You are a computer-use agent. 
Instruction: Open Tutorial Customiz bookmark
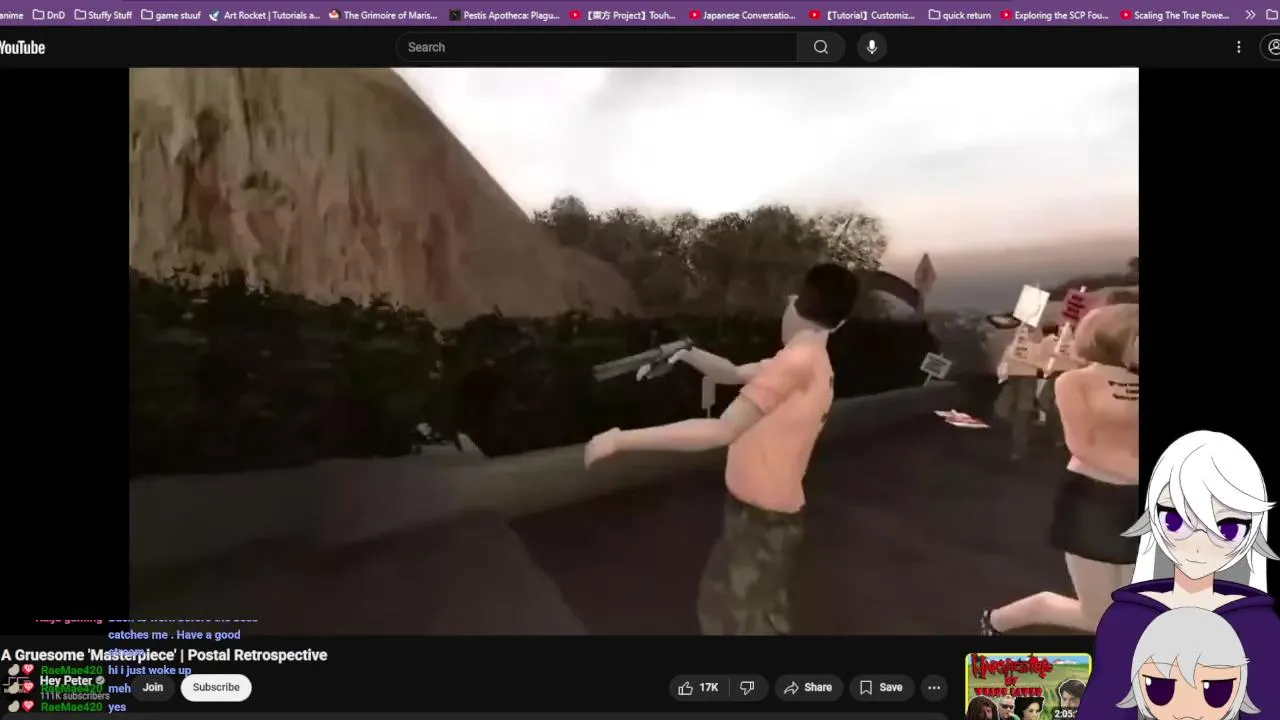tap(861, 15)
